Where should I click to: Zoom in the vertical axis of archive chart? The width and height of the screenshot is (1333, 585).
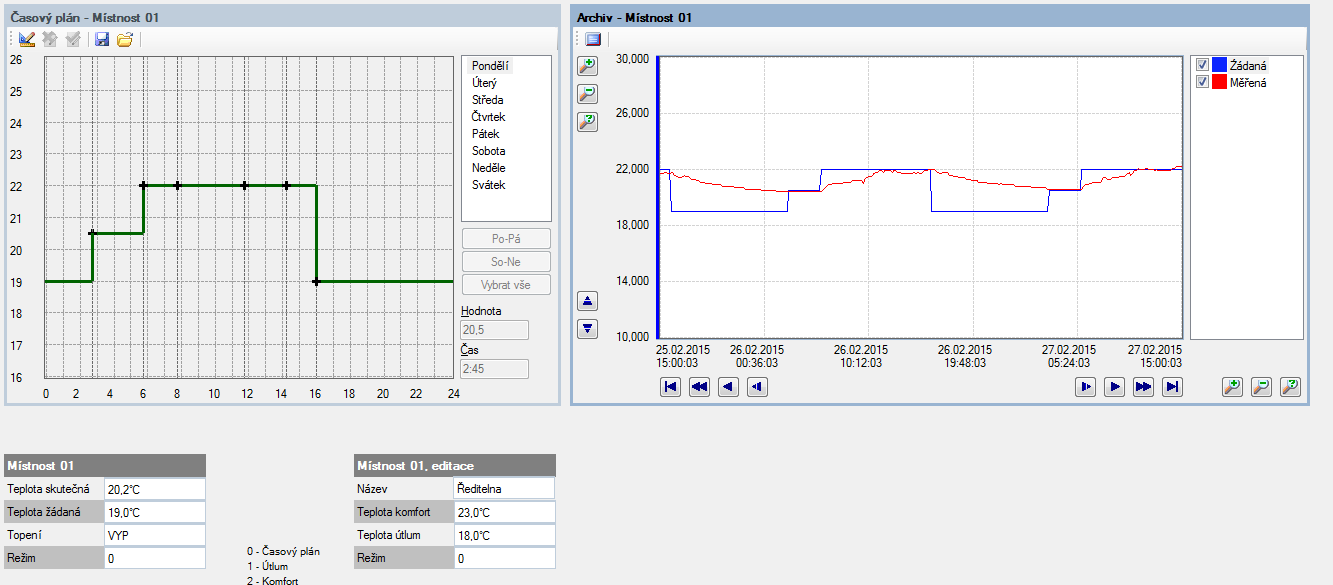(588, 65)
